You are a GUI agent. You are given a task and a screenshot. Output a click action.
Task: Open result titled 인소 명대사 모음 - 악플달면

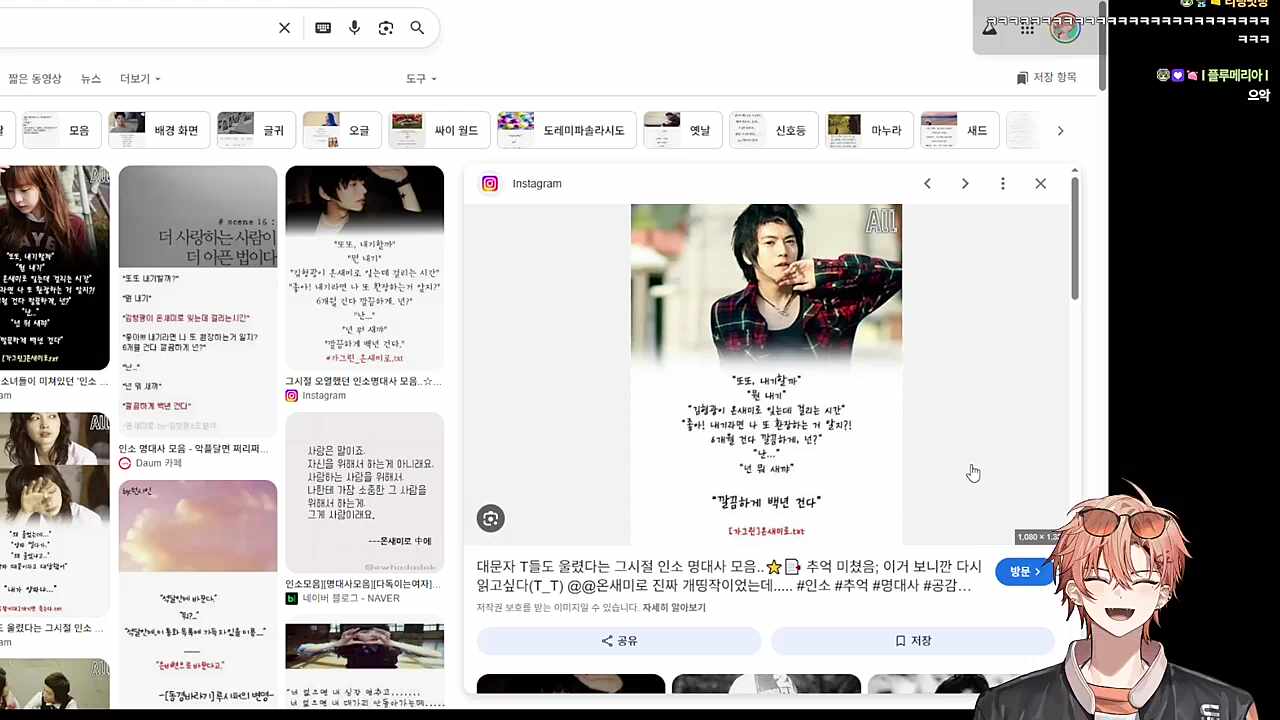point(193,449)
